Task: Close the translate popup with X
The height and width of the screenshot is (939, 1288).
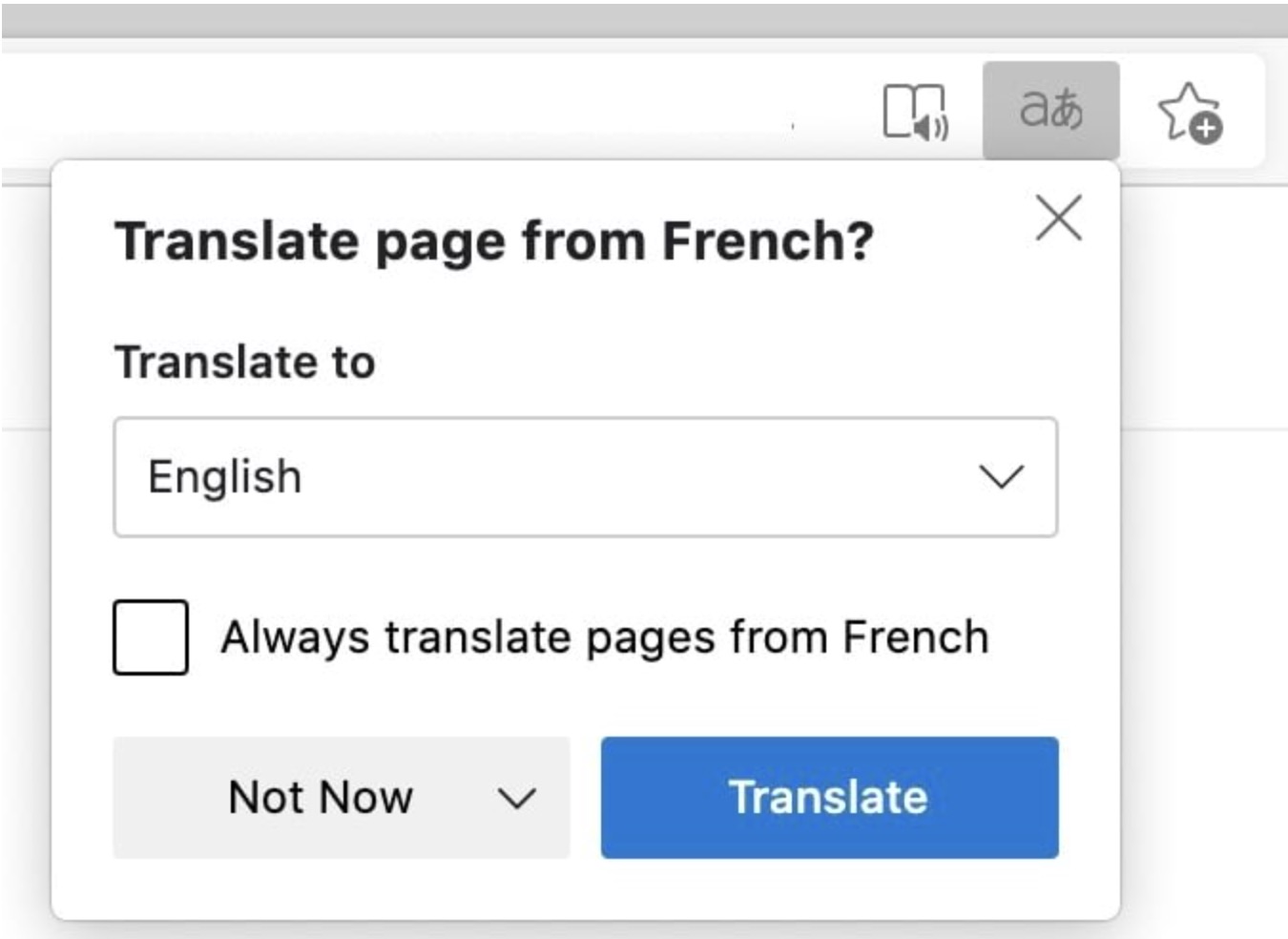Action: (1058, 219)
